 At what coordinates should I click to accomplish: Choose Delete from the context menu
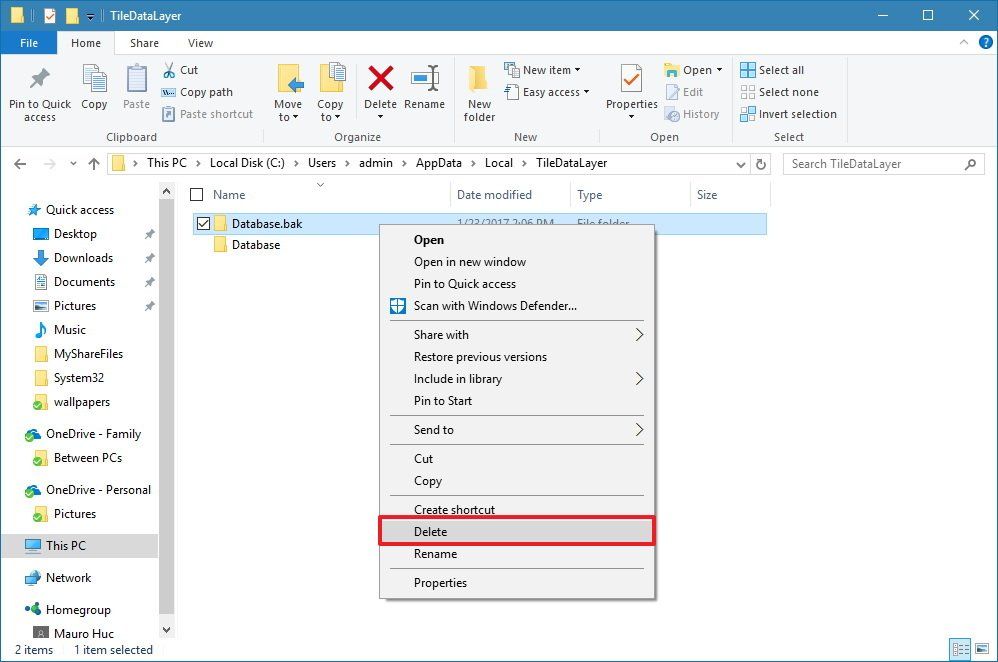(430, 531)
